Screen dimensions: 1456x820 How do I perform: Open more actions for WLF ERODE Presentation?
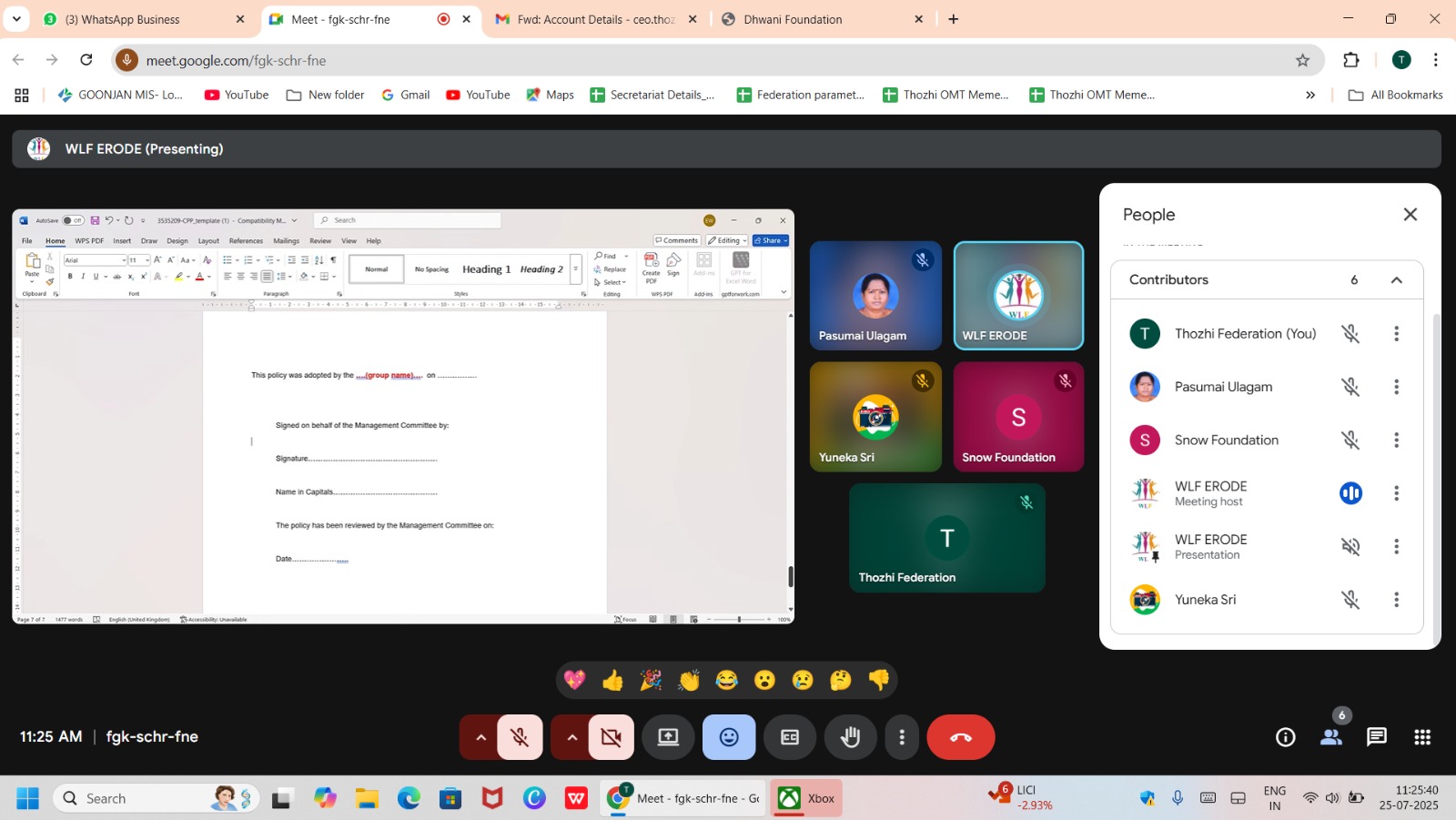[x=1397, y=546]
